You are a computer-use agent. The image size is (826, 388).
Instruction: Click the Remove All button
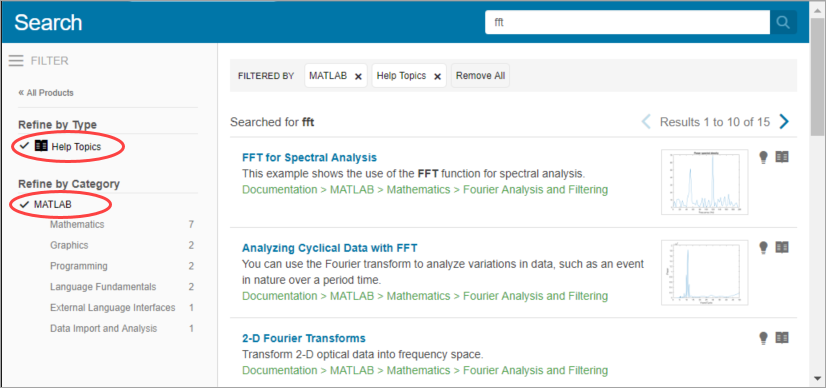(480, 76)
